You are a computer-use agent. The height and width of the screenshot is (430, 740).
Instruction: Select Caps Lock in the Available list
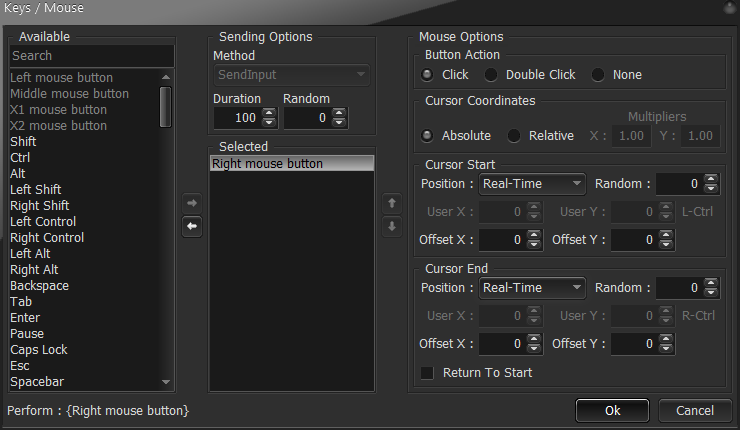[39, 350]
